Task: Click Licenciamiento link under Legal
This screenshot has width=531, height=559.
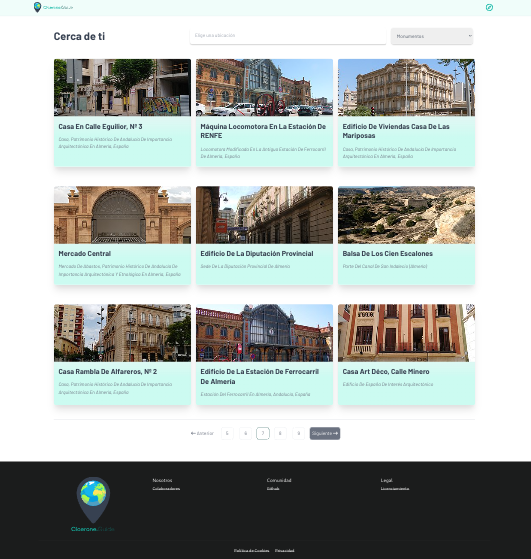Action: click(395, 488)
